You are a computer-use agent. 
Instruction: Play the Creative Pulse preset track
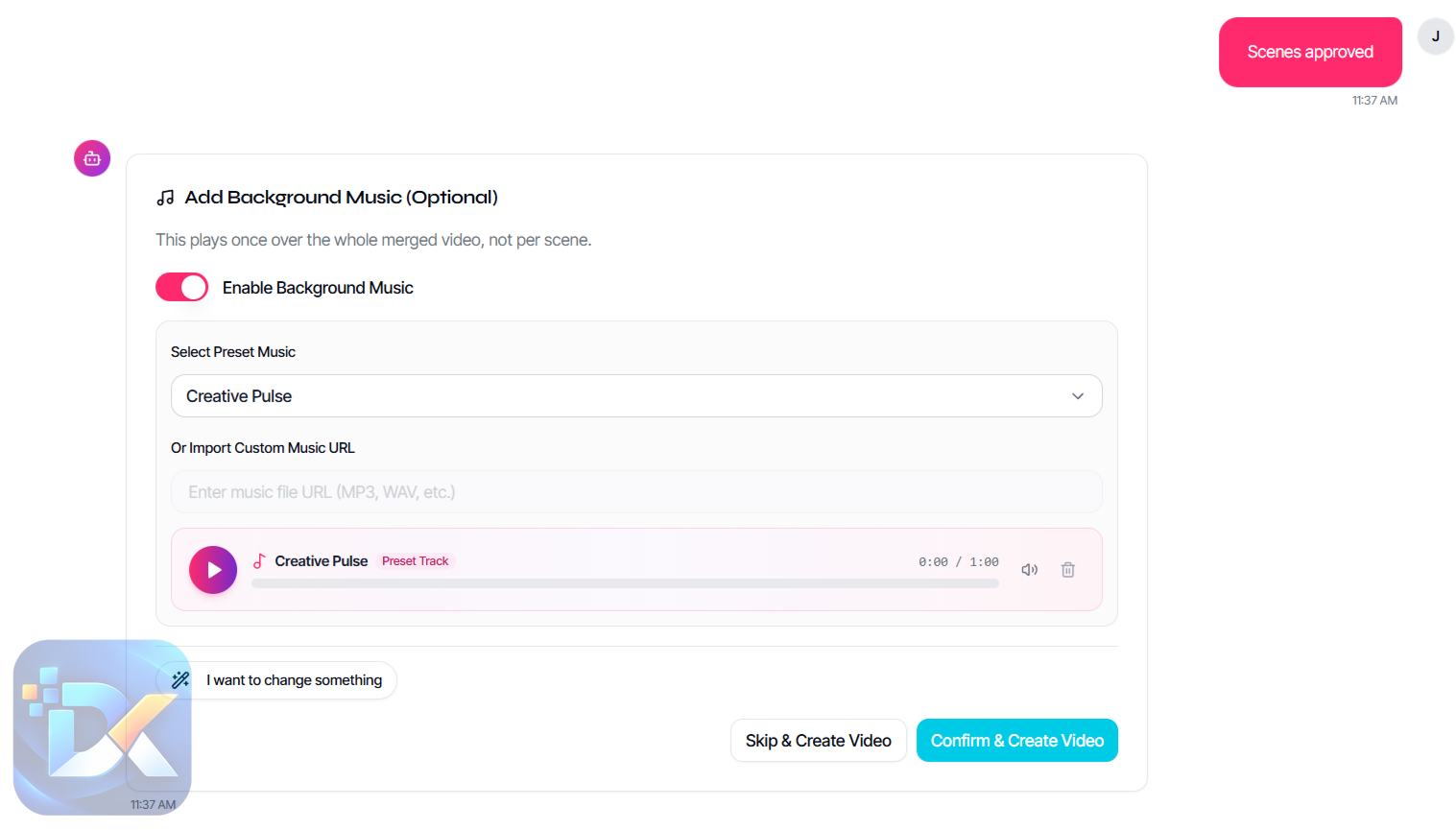213,570
